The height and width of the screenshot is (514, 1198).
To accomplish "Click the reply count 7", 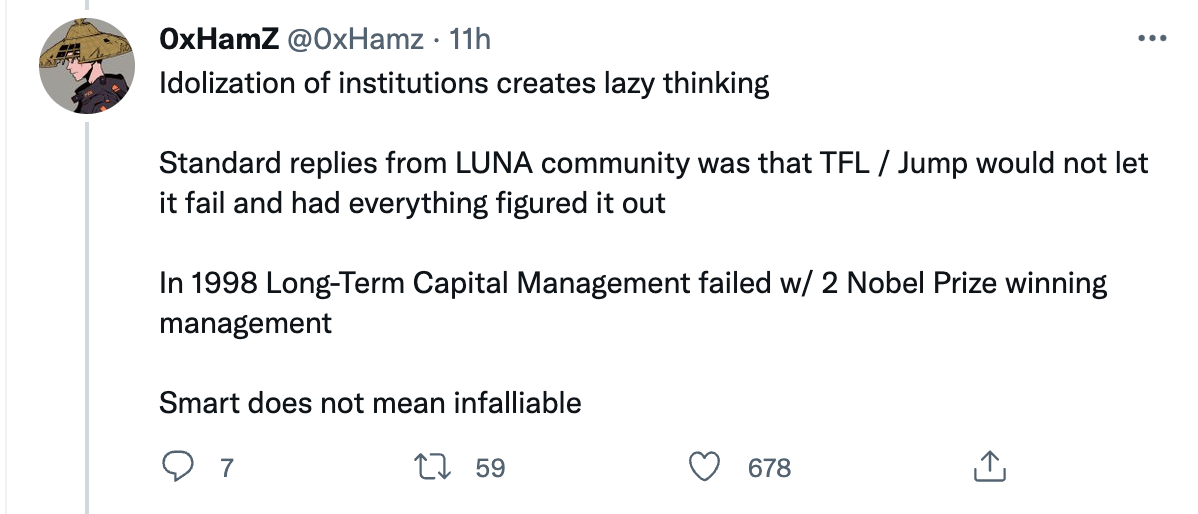I will (225, 467).
